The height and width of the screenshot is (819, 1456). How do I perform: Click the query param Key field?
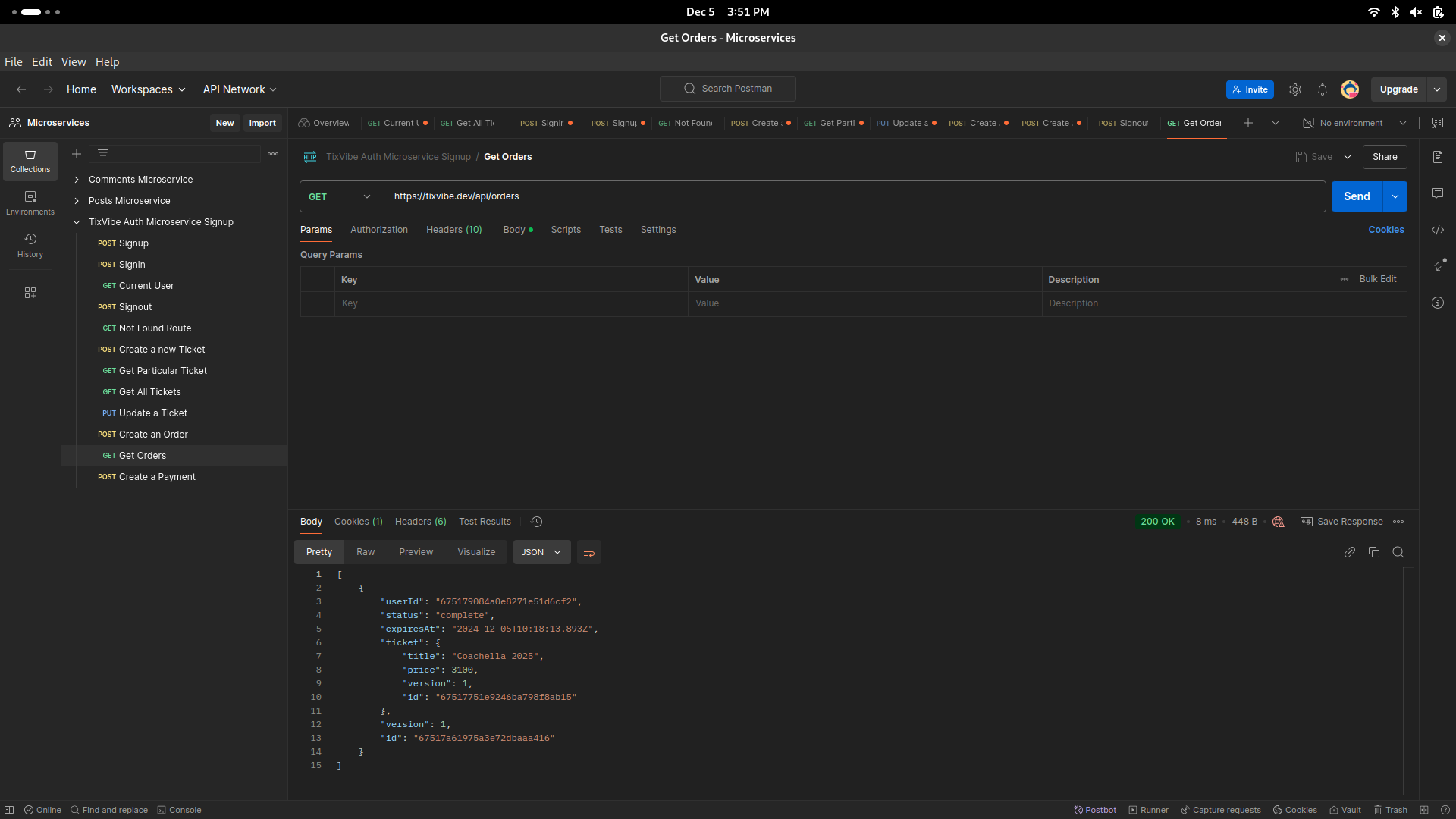(x=511, y=303)
